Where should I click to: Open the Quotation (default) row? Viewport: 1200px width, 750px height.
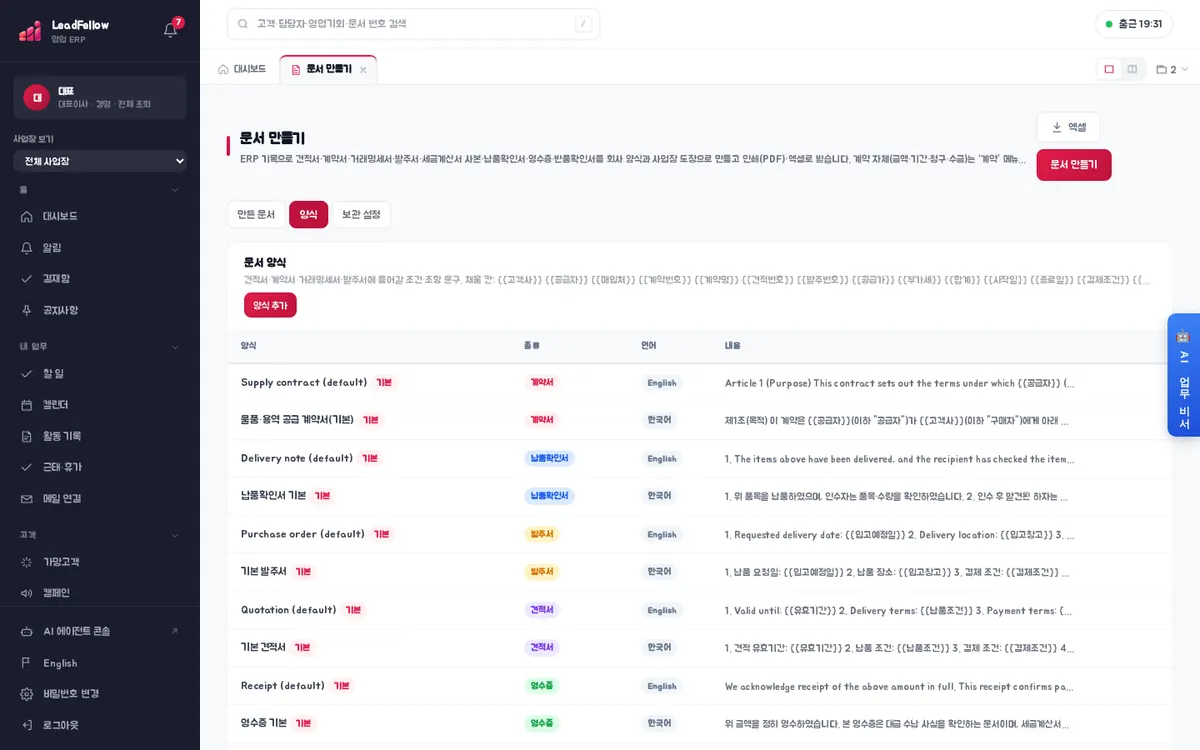pyautogui.click(x=699, y=610)
